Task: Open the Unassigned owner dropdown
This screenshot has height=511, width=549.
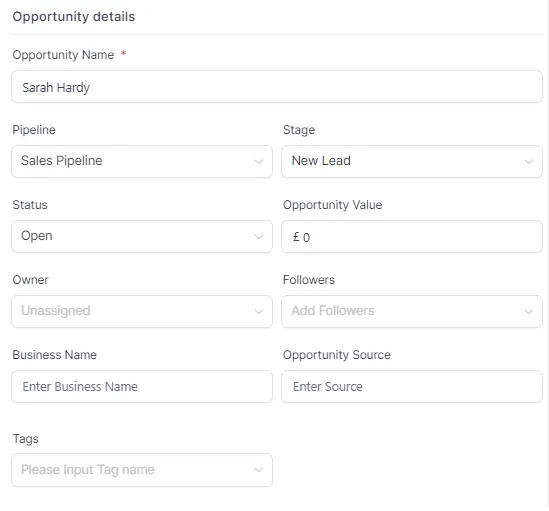Action: coord(142,311)
